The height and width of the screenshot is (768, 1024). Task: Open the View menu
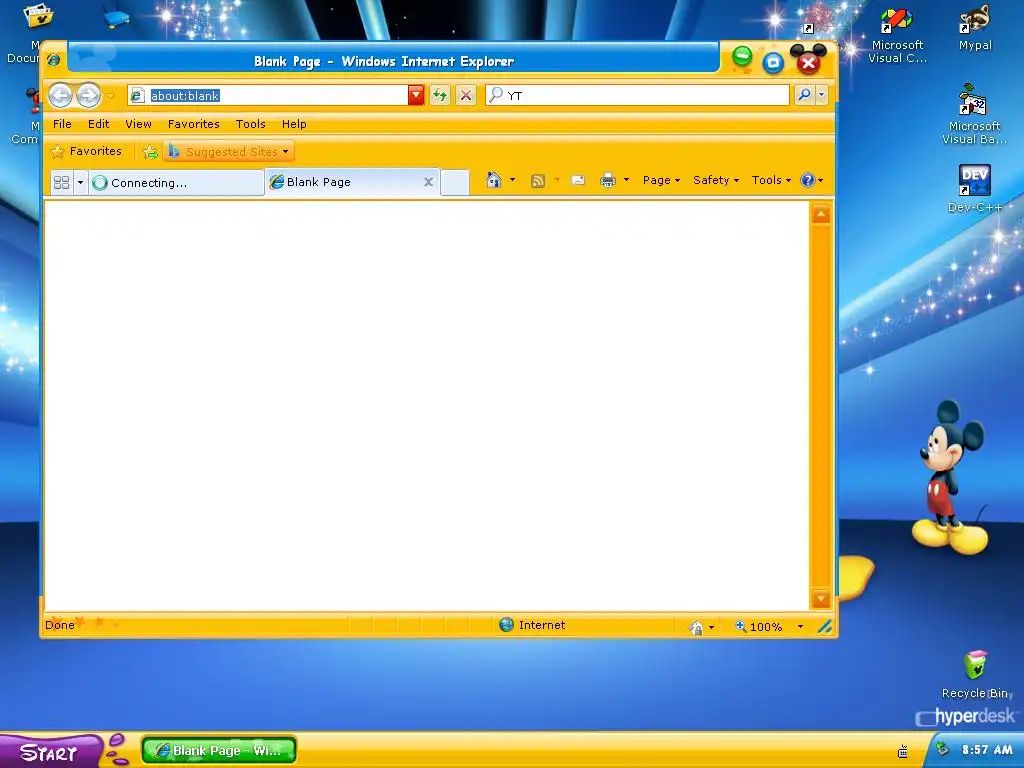138,124
